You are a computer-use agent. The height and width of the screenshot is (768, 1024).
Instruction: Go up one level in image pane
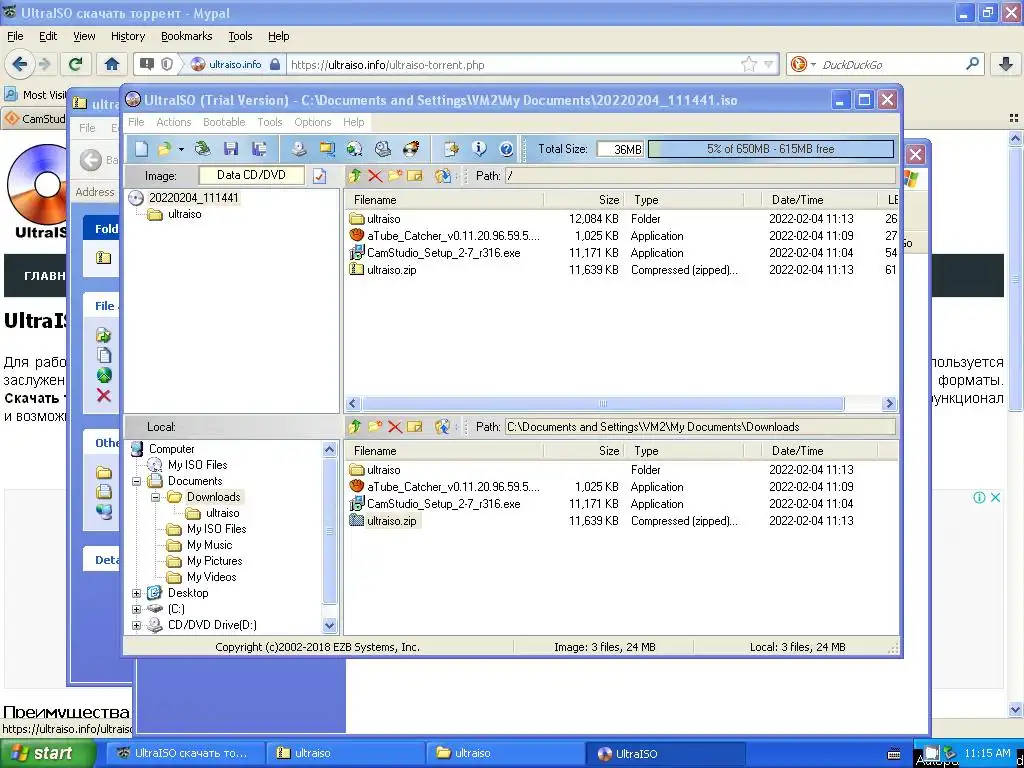(x=355, y=176)
